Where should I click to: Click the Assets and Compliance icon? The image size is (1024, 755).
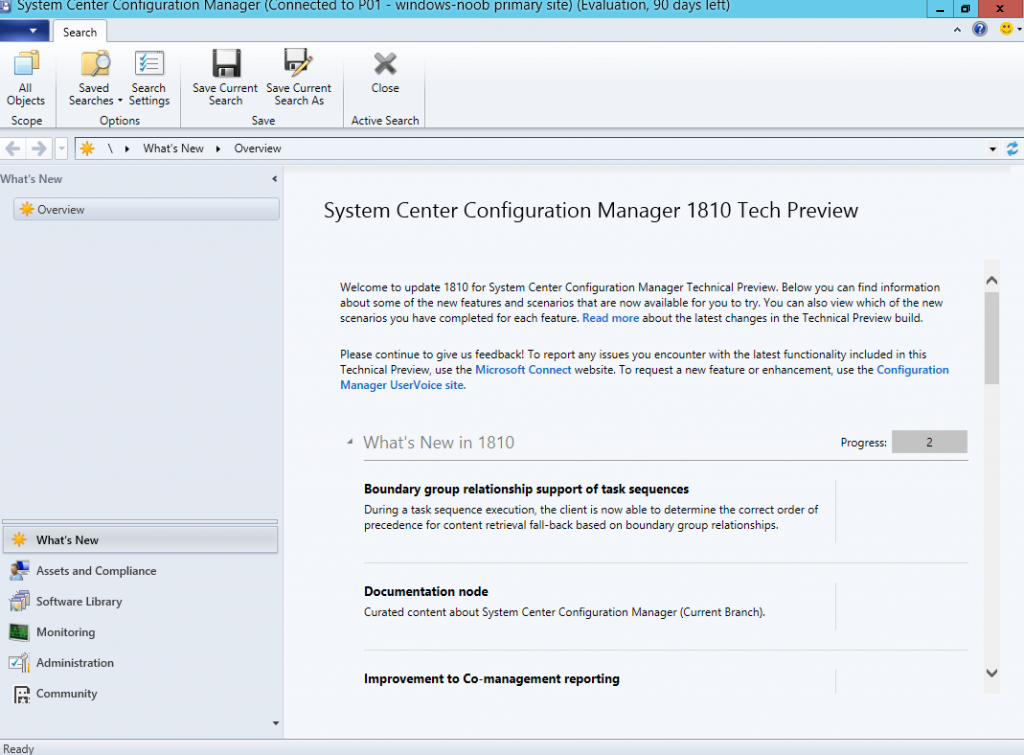[20, 571]
